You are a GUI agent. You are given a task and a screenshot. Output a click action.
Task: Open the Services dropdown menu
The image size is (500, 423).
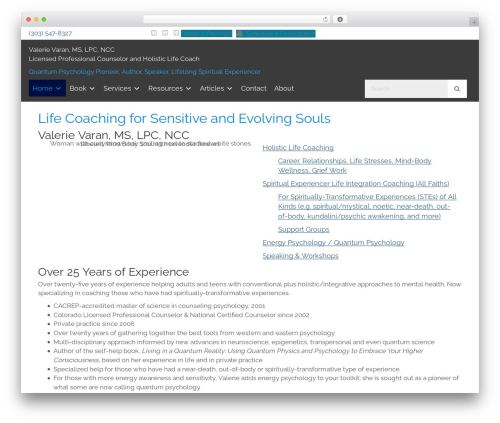[x=121, y=88]
